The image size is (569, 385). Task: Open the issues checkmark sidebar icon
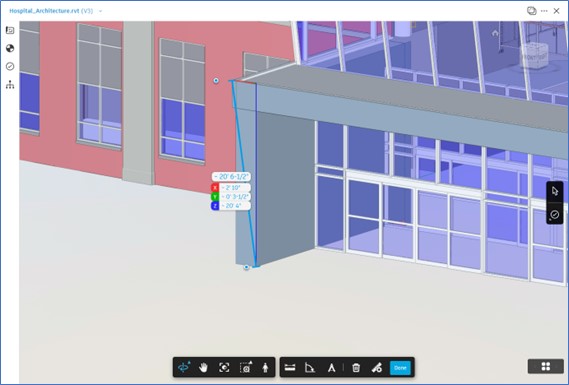[x=10, y=66]
